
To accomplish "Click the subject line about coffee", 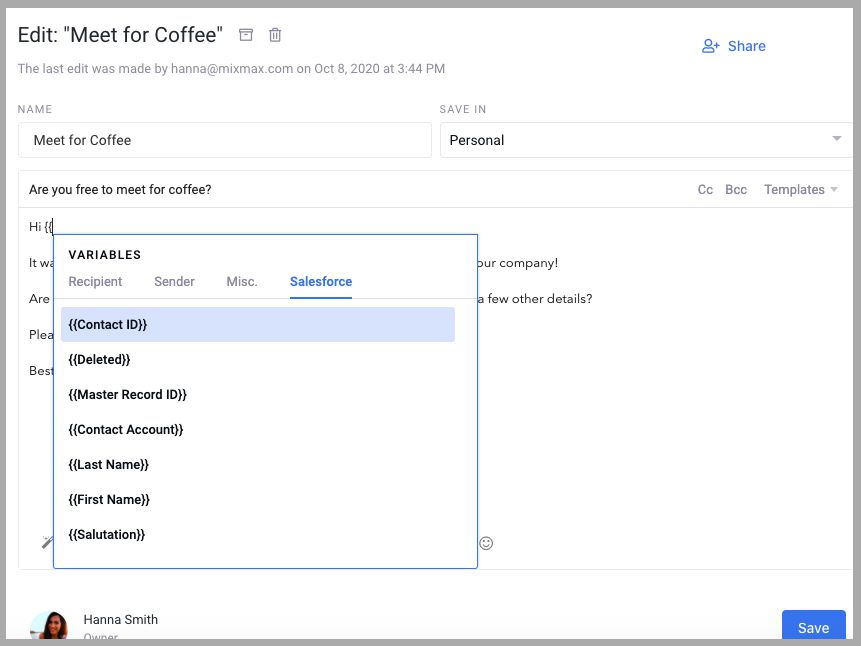I will pos(120,190).
